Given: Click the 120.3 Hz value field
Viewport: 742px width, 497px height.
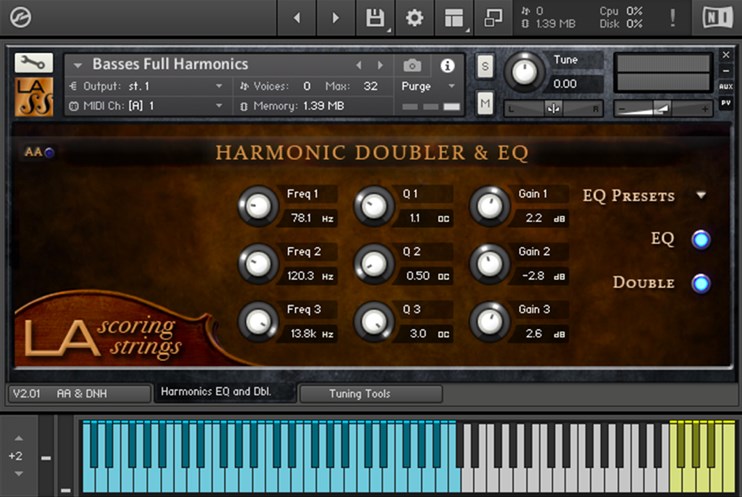Looking at the screenshot, I should [x=310, y=276].
